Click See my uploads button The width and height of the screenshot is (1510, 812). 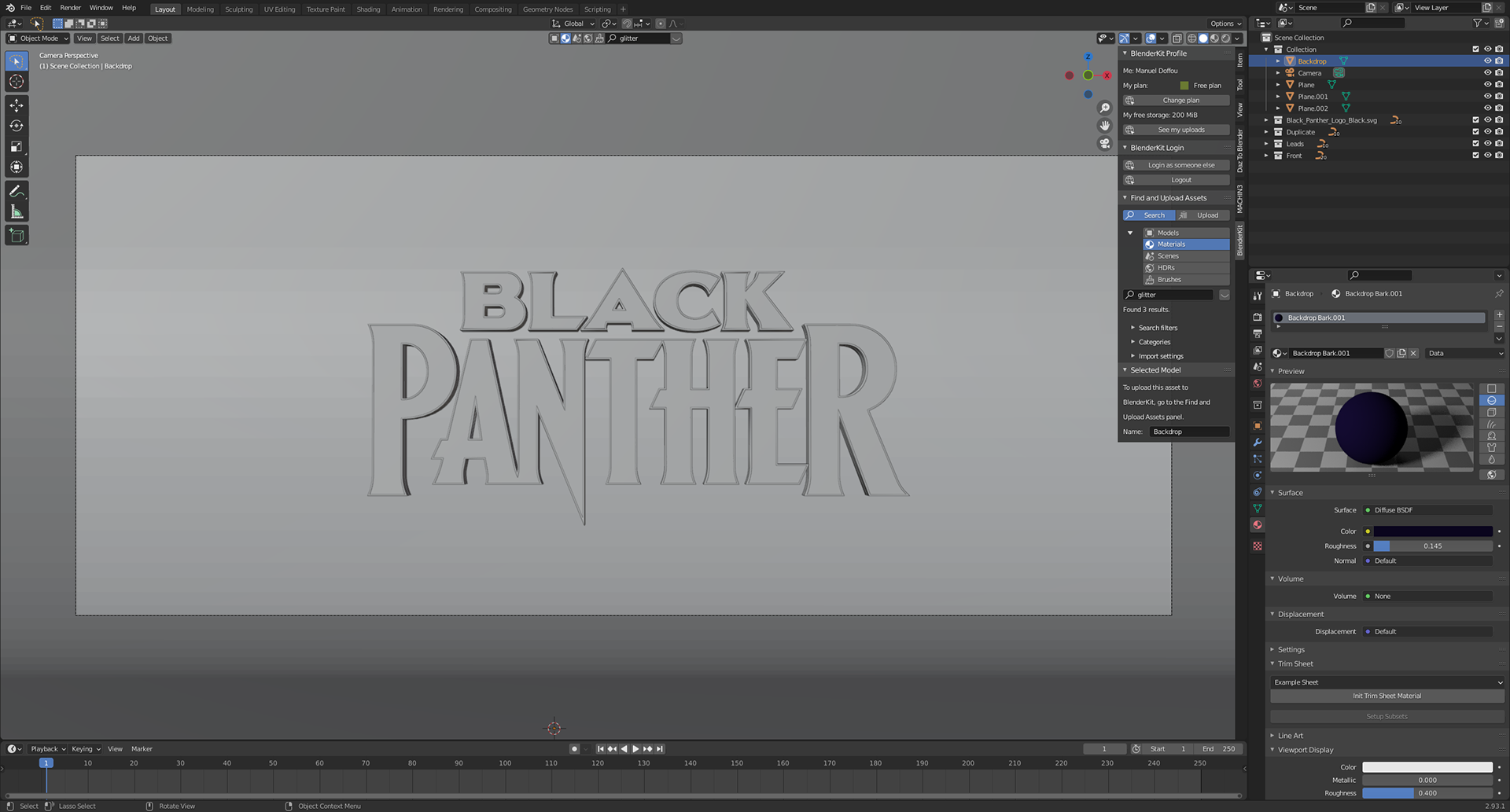[1177, 130]
